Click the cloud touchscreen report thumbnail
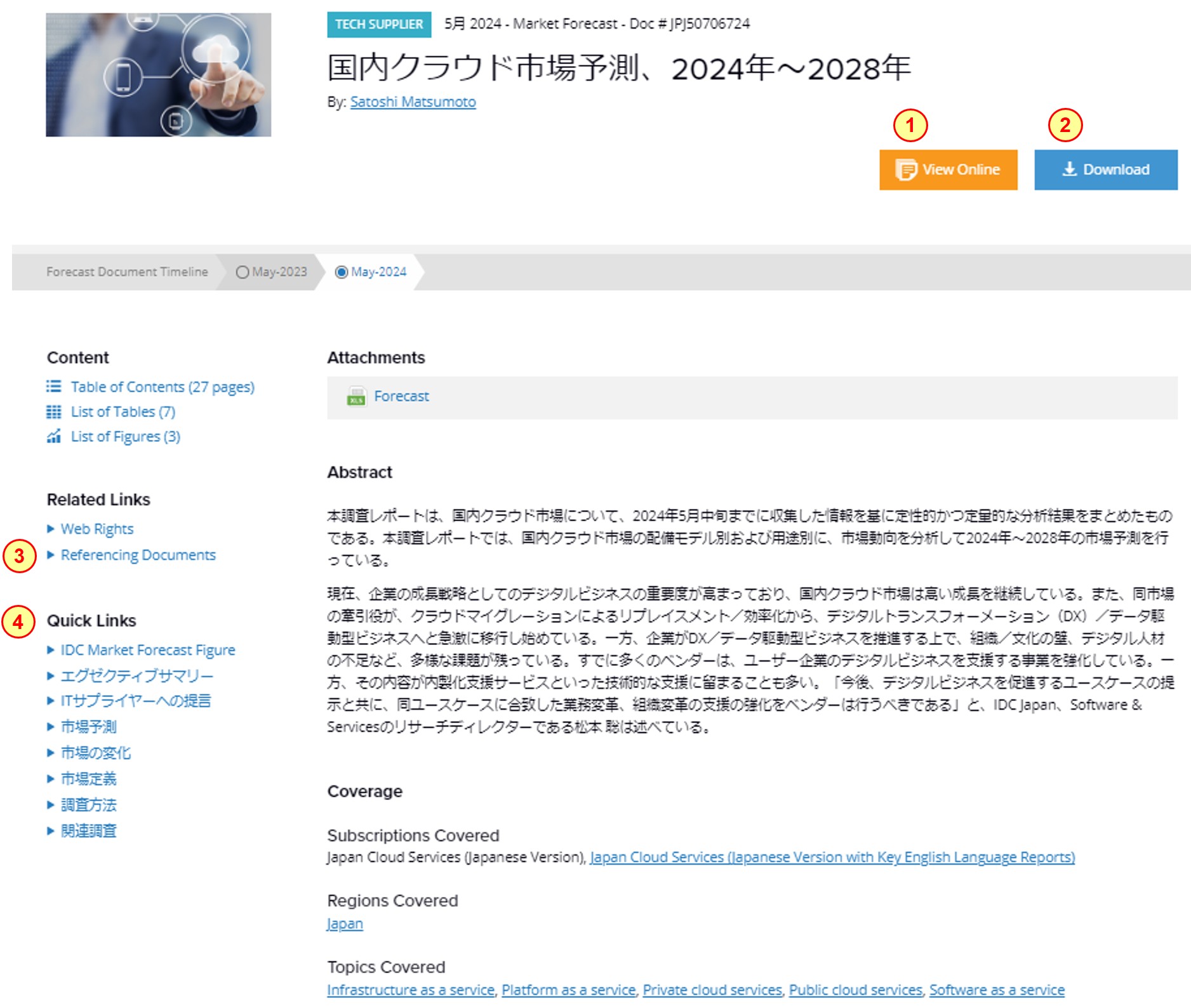This screenshot has width=1191, height=1008. (x=158, y=74)
